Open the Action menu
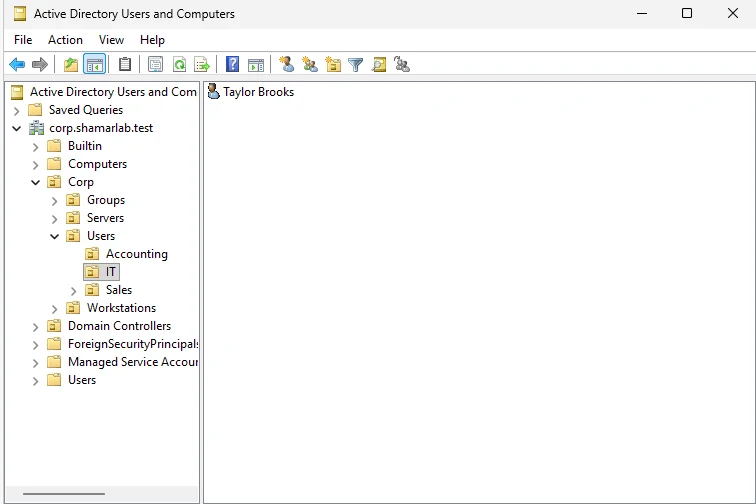The image size is (756, 504). tap(65, 40)
